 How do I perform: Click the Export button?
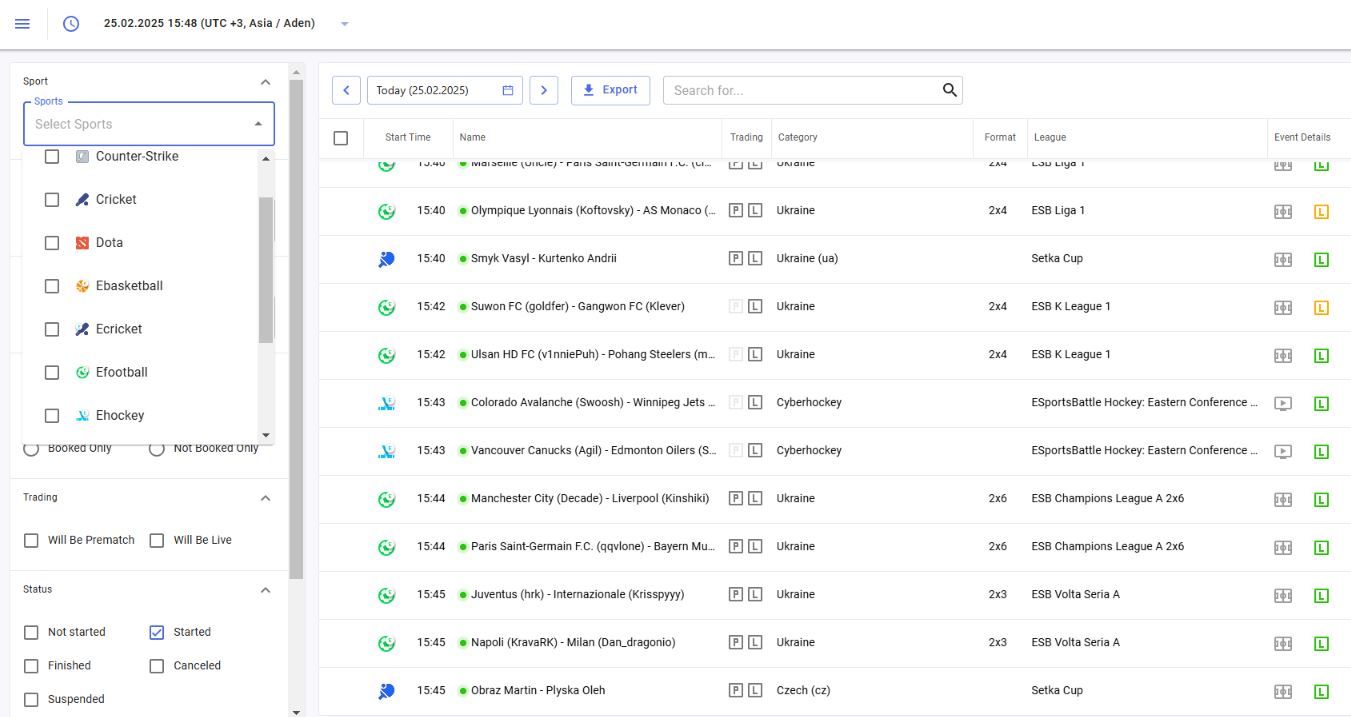(x=610, y=90)
